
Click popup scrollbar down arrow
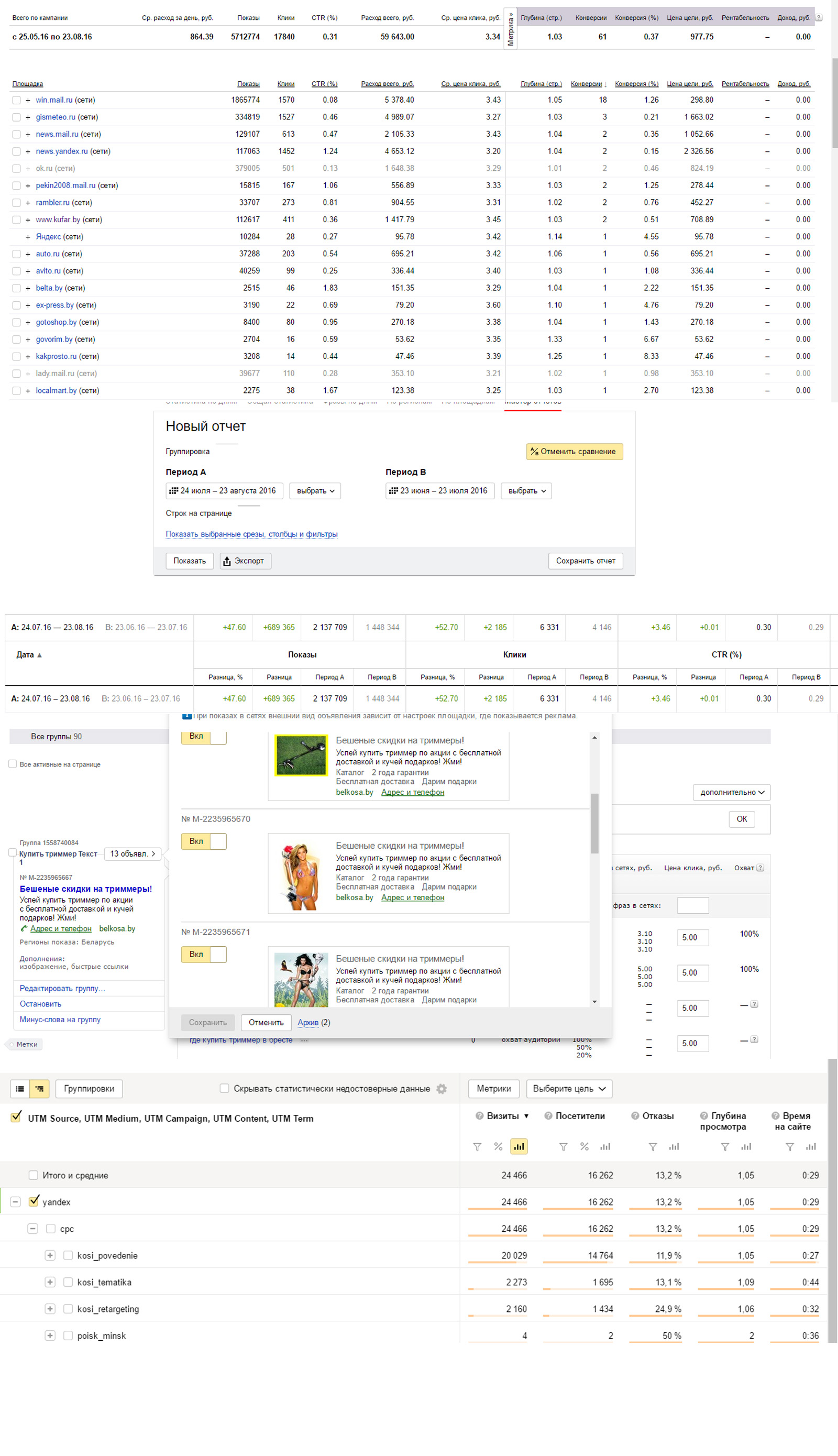coord(594,1002)
